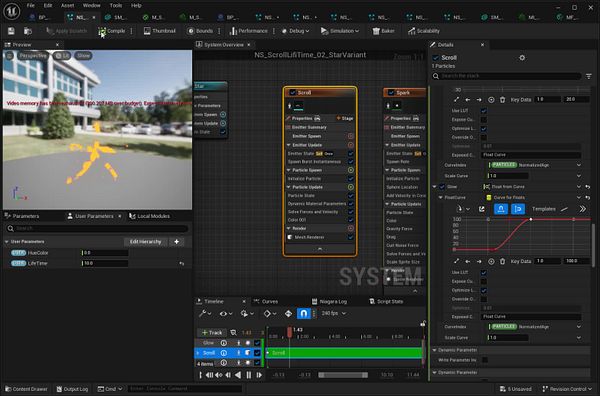The height and width of the screenshot is (396, 600).
Task: Toggle timeline snapping magnet icon
Action: coord(303,314)
